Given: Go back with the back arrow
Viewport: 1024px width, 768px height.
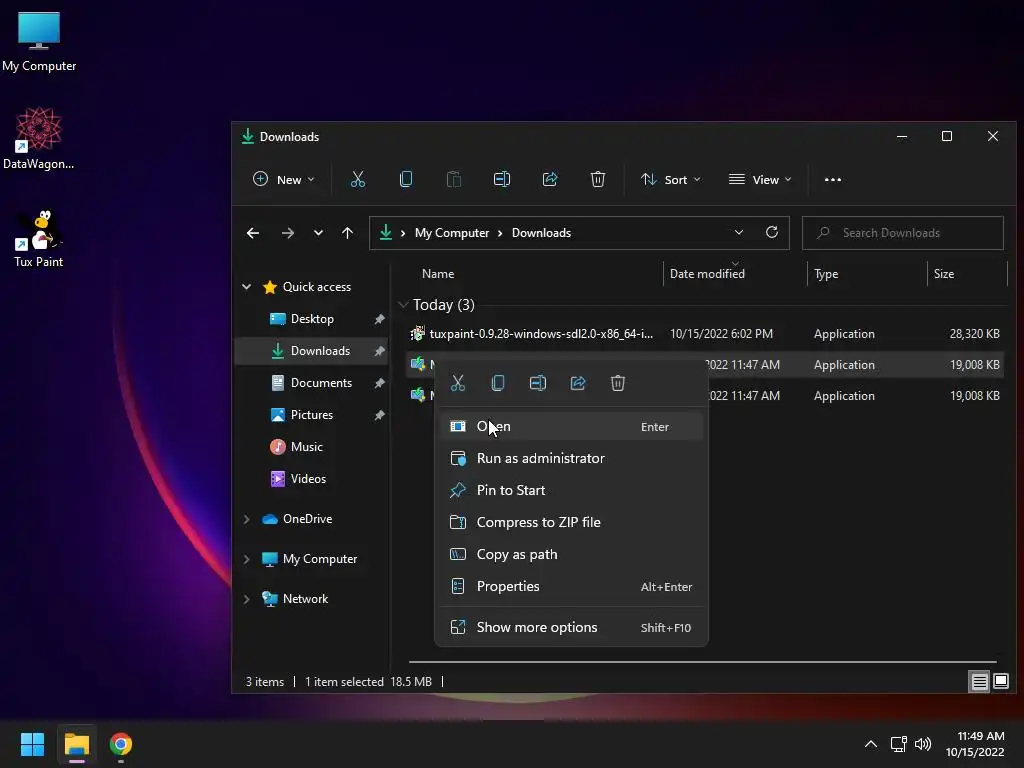Looking at the screenshot, I should [253, 232].
